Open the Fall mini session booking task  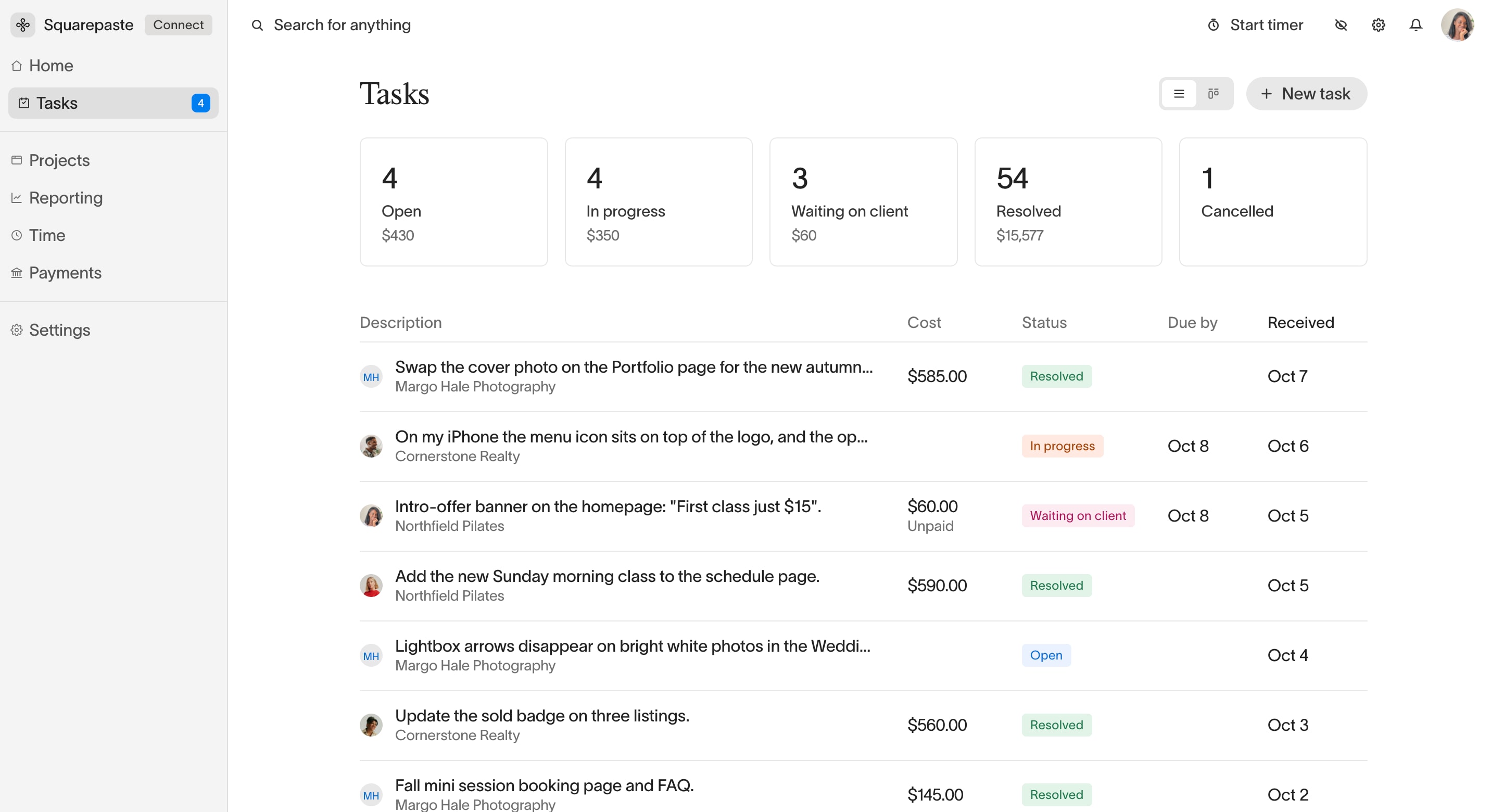pyautogui.click(x=864, y=787)
